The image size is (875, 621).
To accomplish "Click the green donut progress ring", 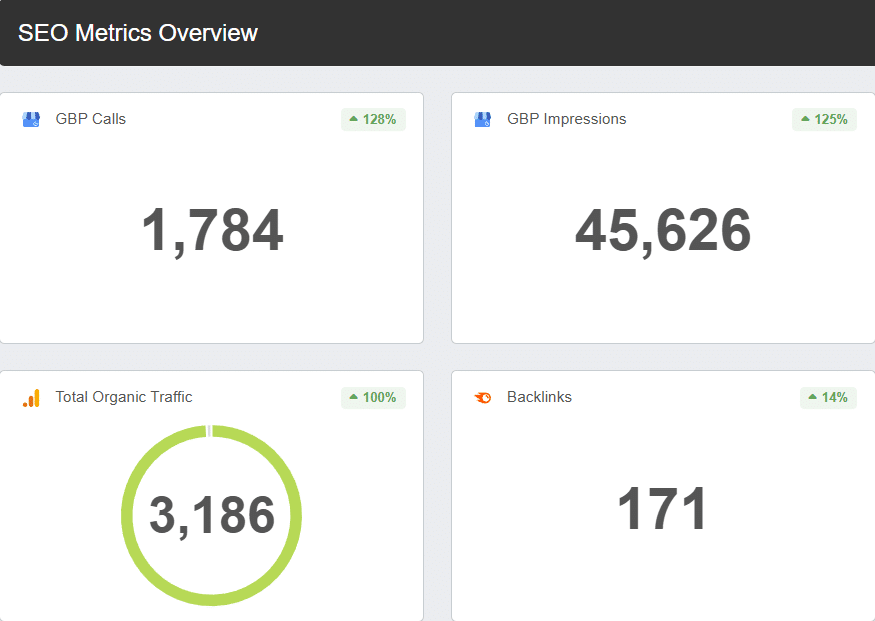I will click(127, 515).
